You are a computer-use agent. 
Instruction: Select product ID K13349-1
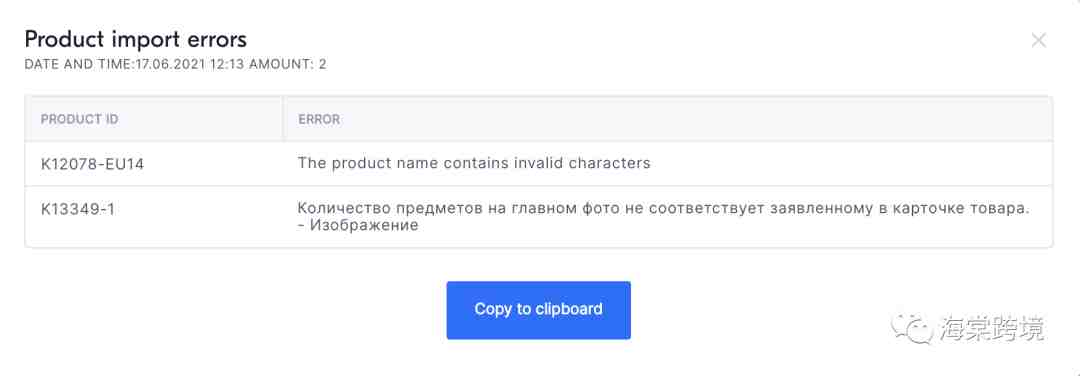tap(78, 209)
